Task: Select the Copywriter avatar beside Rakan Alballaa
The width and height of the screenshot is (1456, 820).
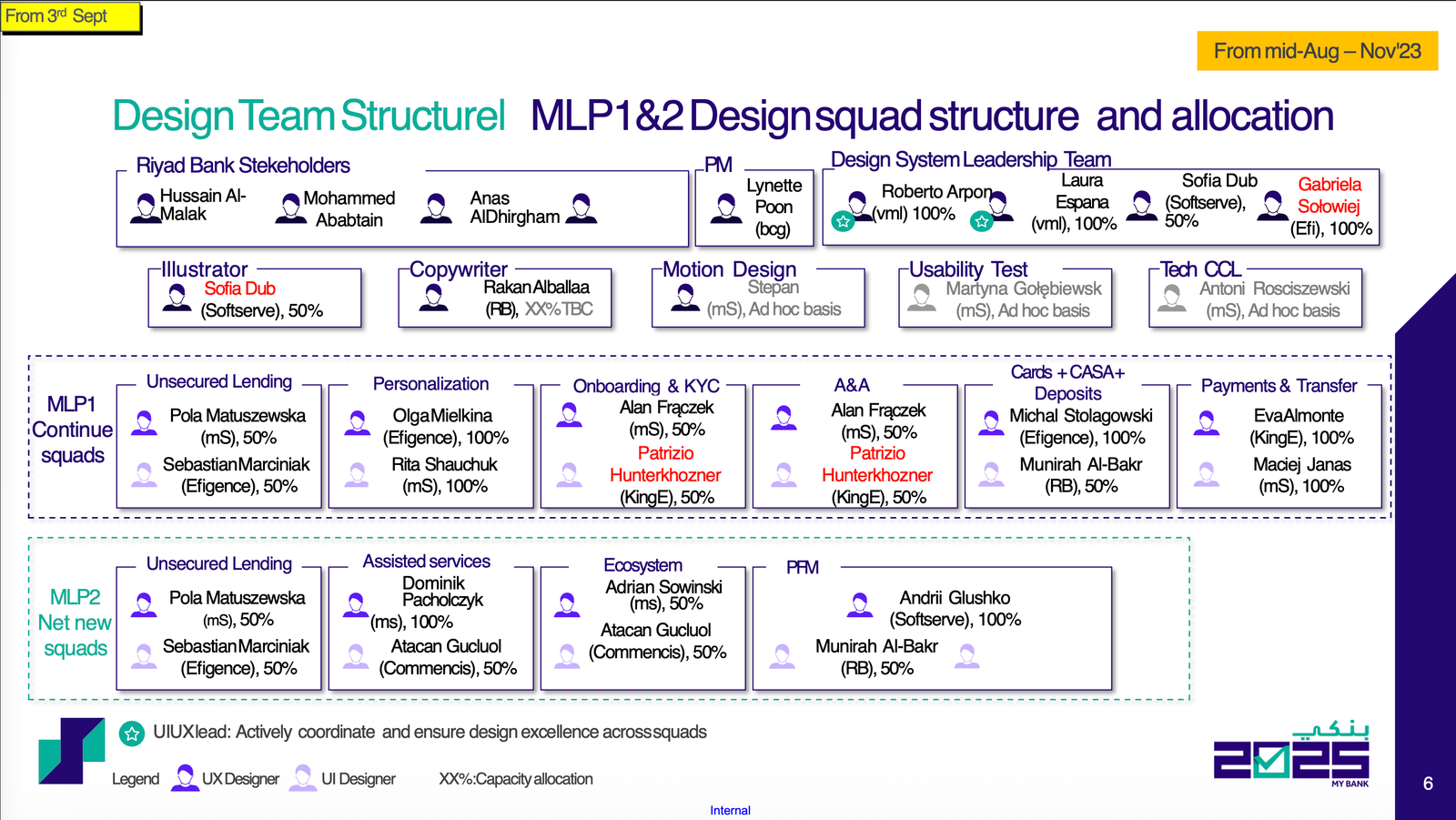Action: [434, 297]
